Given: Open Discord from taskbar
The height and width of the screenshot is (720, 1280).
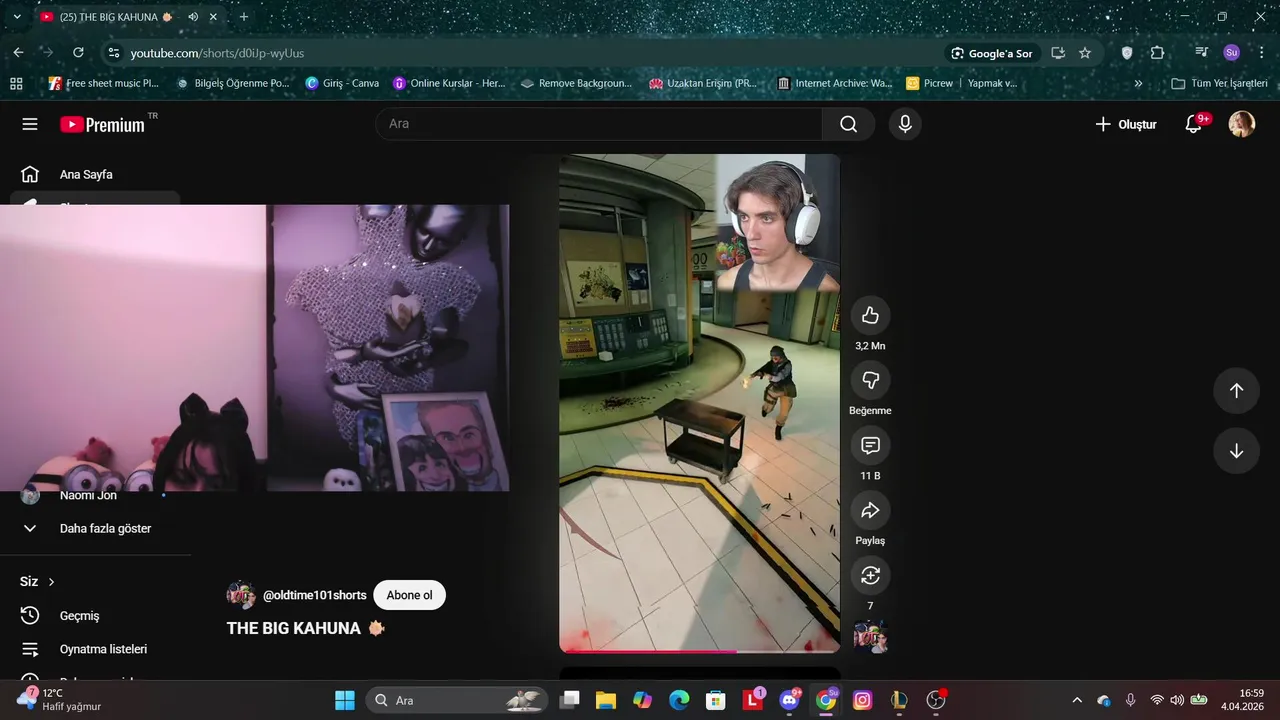Looking at the screenshot, I should 790,700.
